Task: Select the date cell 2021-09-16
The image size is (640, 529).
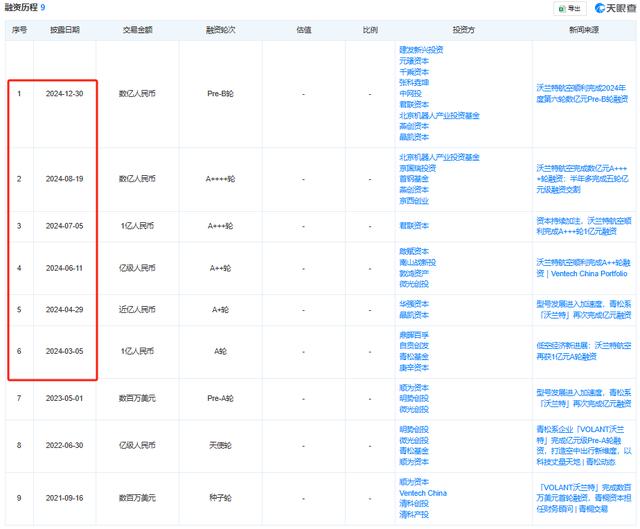Action: [x=64, y=498]
